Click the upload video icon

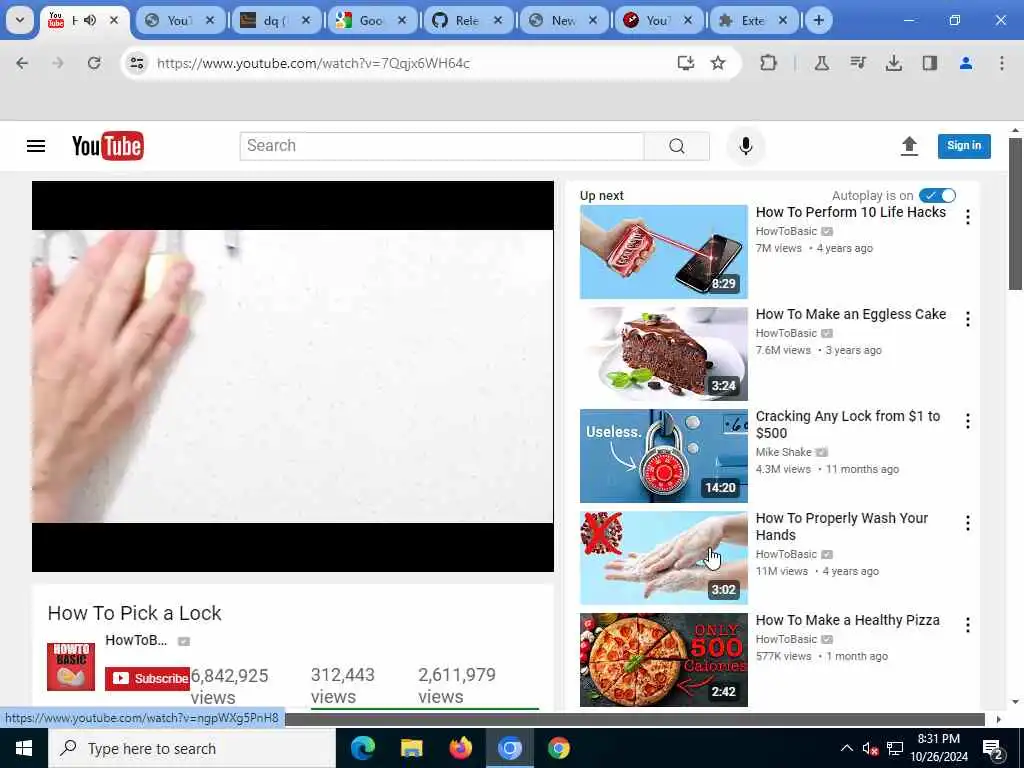[909, 146]
